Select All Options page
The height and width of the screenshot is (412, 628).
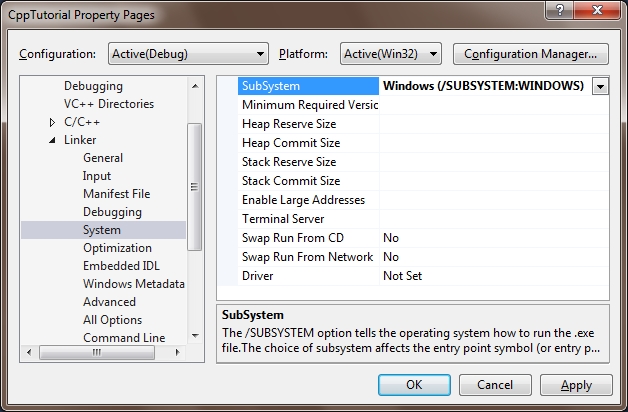point(113,320)
